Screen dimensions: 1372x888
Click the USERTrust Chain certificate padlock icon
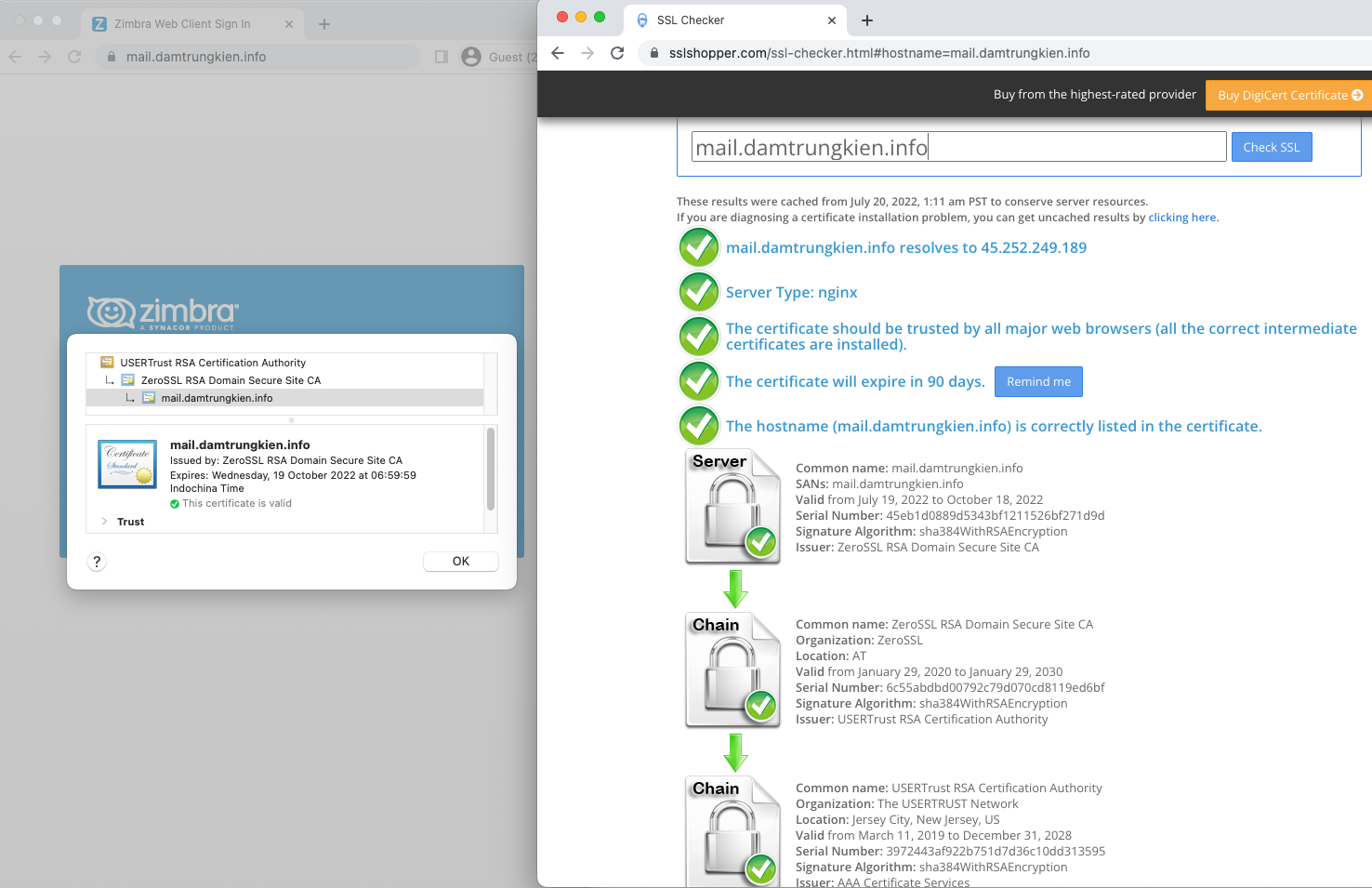pos(733,832)
